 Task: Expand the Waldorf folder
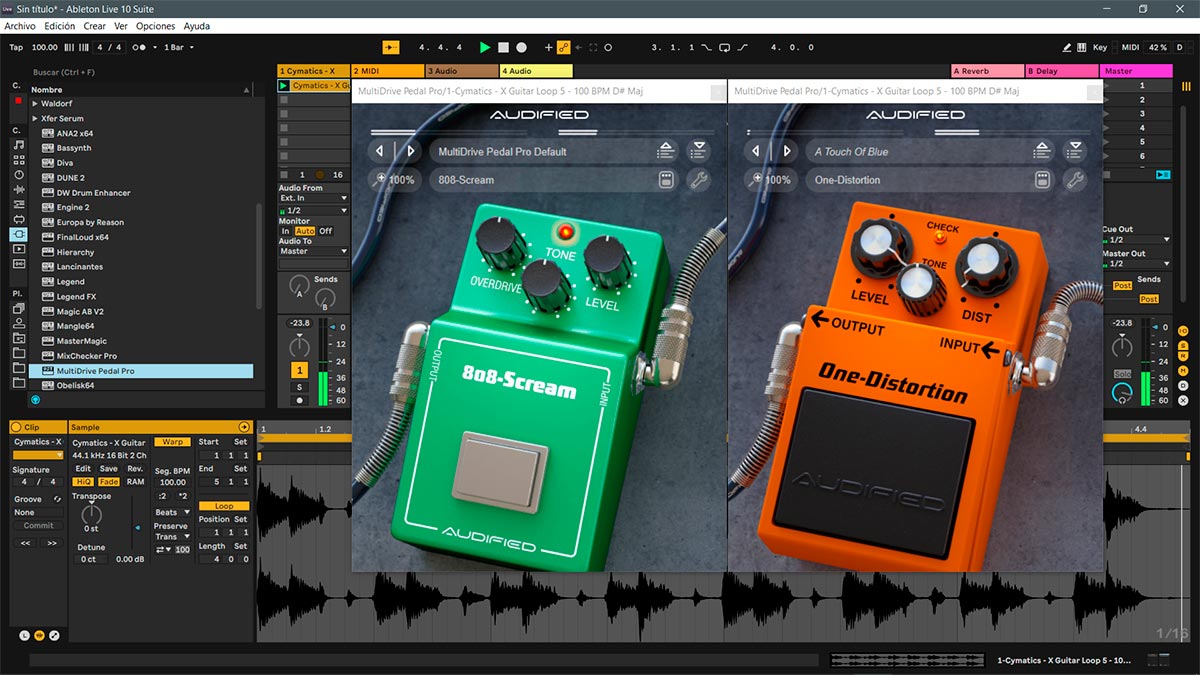tap(35, 103)
